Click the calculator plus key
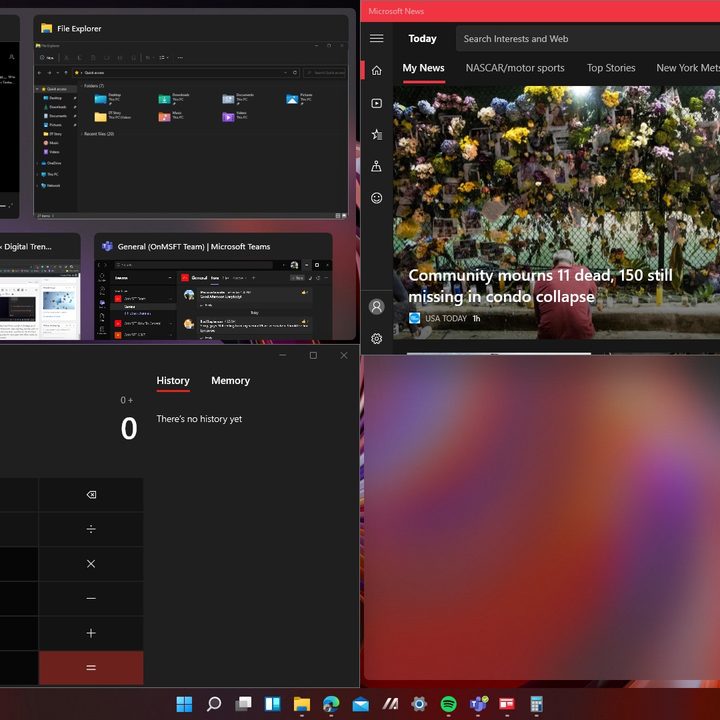Viewport: 720px width, 720px height. (91, 633)
